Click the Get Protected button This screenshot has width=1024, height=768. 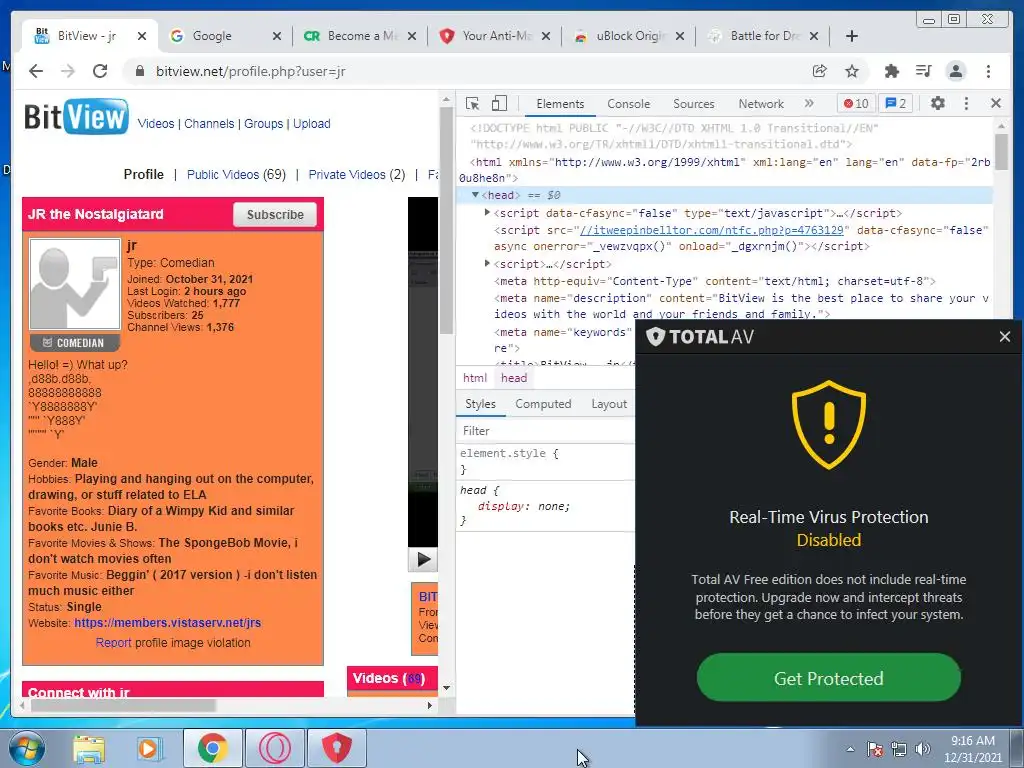(x=828, y=678)
